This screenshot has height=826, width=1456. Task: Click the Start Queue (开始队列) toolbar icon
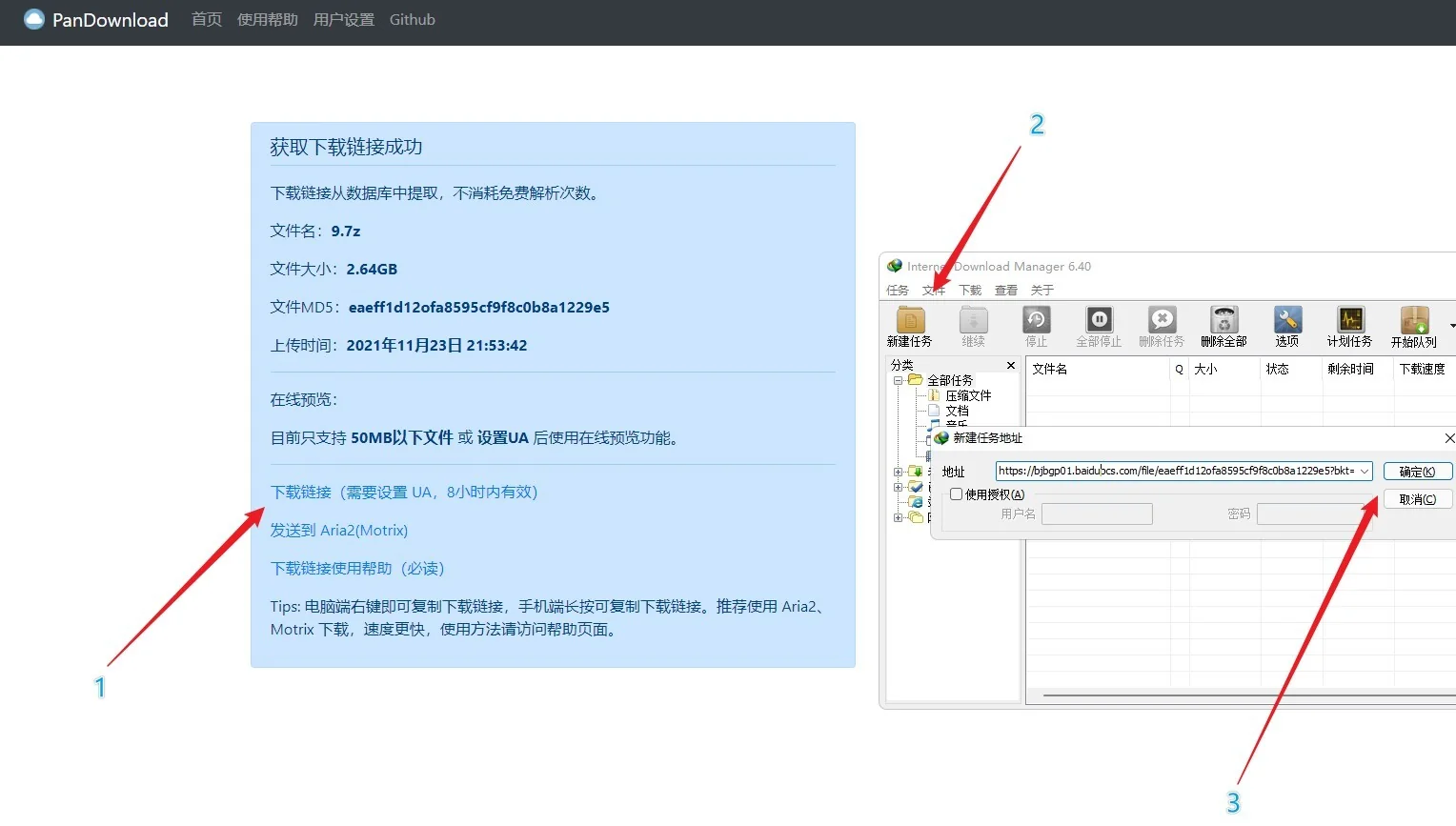1414,320
